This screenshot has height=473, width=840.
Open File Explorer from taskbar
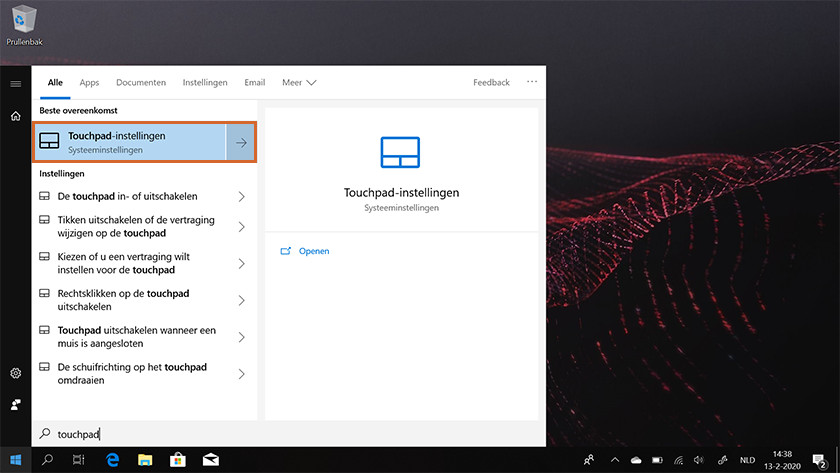(x=145, y=460)
